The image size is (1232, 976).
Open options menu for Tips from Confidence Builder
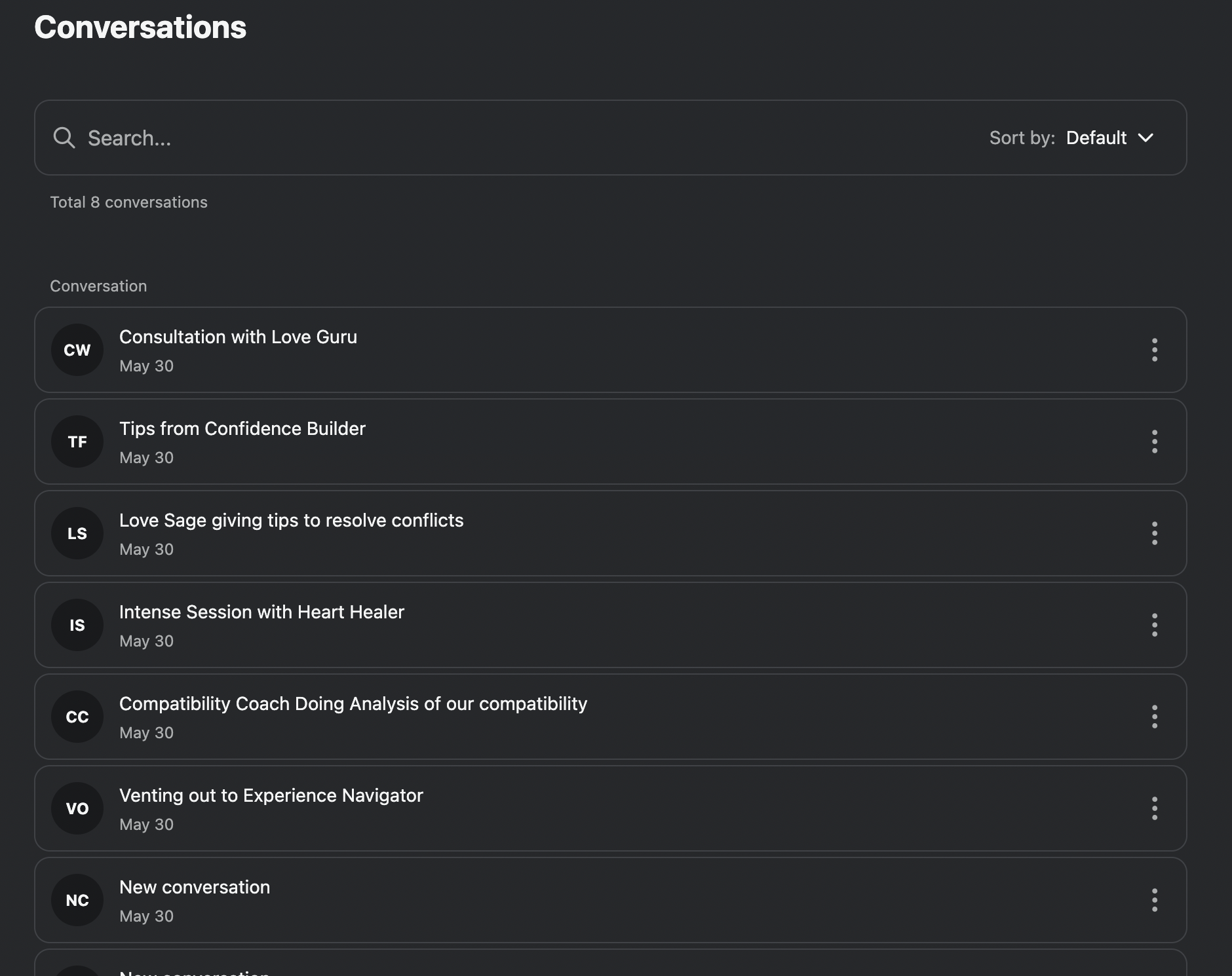pos(1154,441)
